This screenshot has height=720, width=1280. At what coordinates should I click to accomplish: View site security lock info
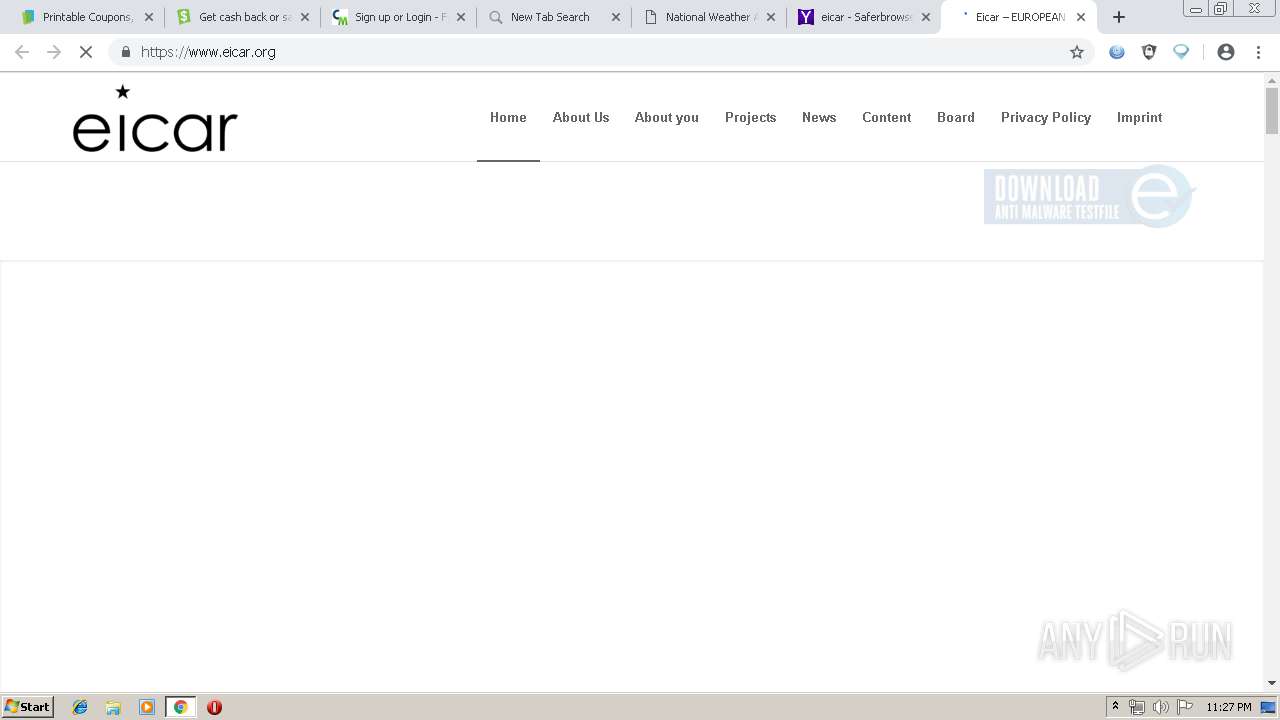(125, 52)
